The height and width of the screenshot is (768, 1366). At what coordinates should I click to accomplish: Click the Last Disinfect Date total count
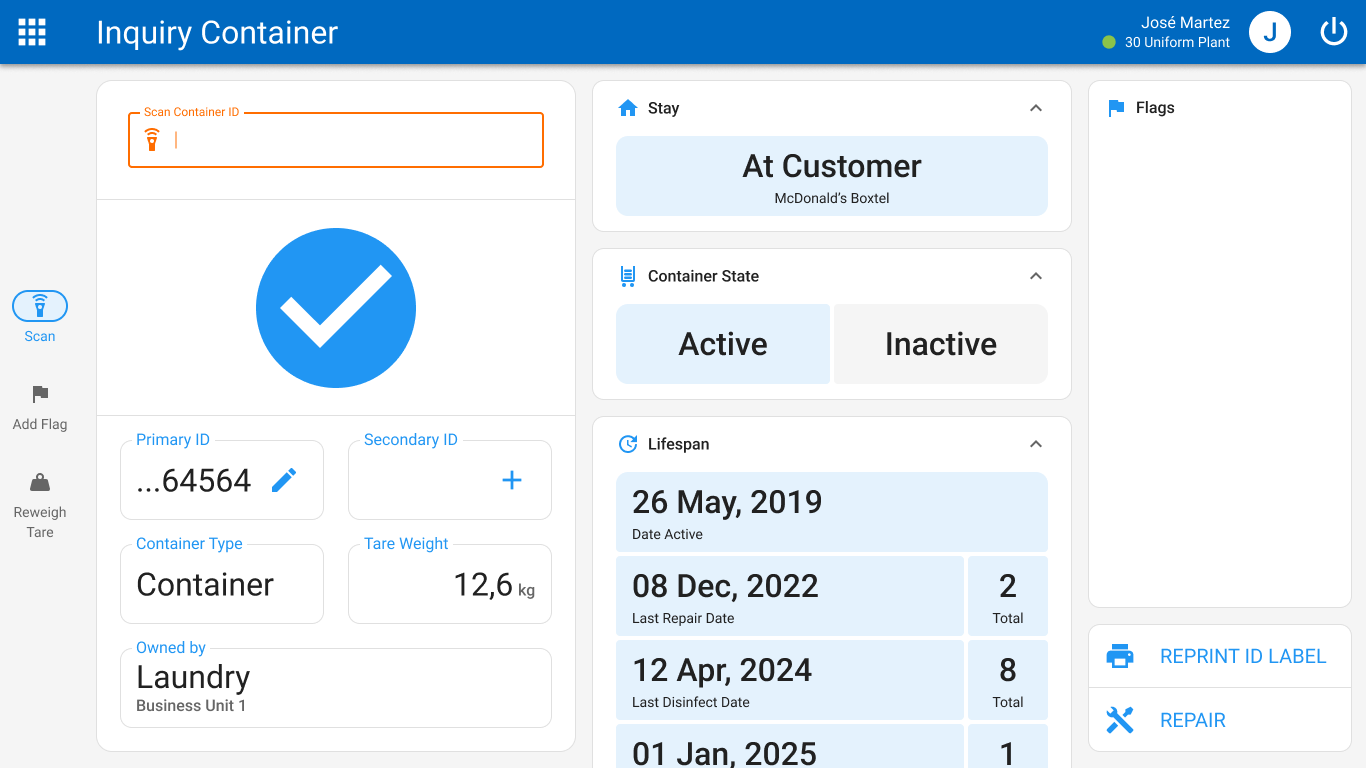coord(1008,680)
